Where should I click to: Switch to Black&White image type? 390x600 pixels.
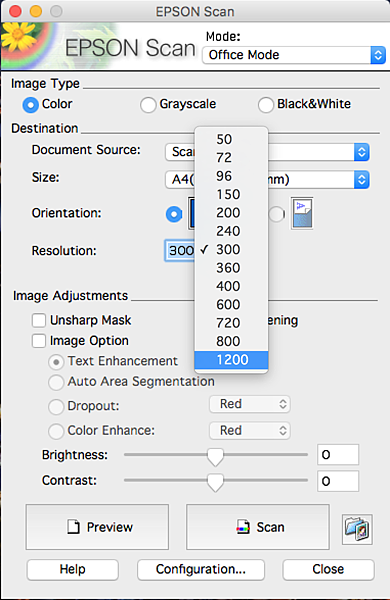point(266,104)
